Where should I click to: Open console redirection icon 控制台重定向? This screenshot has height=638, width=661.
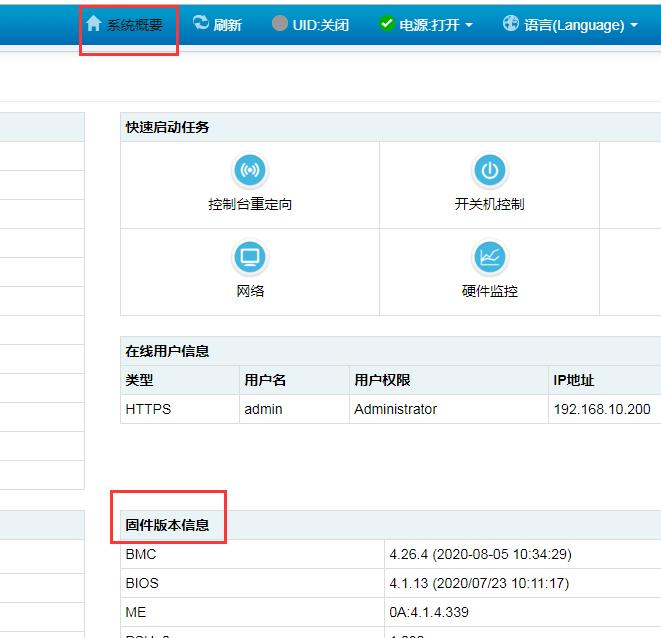249,171
